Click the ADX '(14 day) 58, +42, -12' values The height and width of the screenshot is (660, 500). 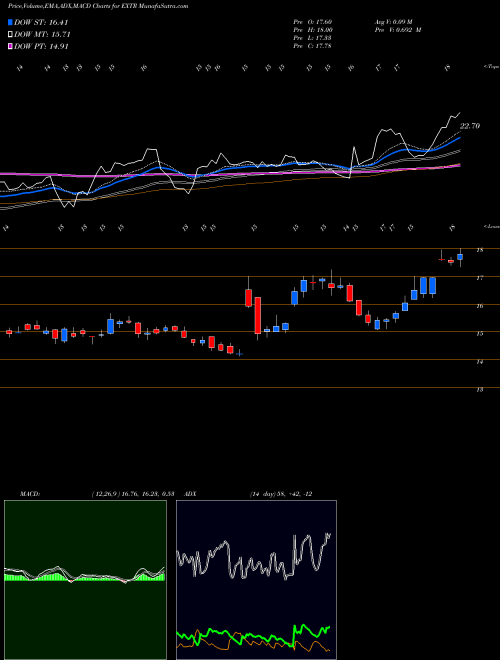pos(280,494)
